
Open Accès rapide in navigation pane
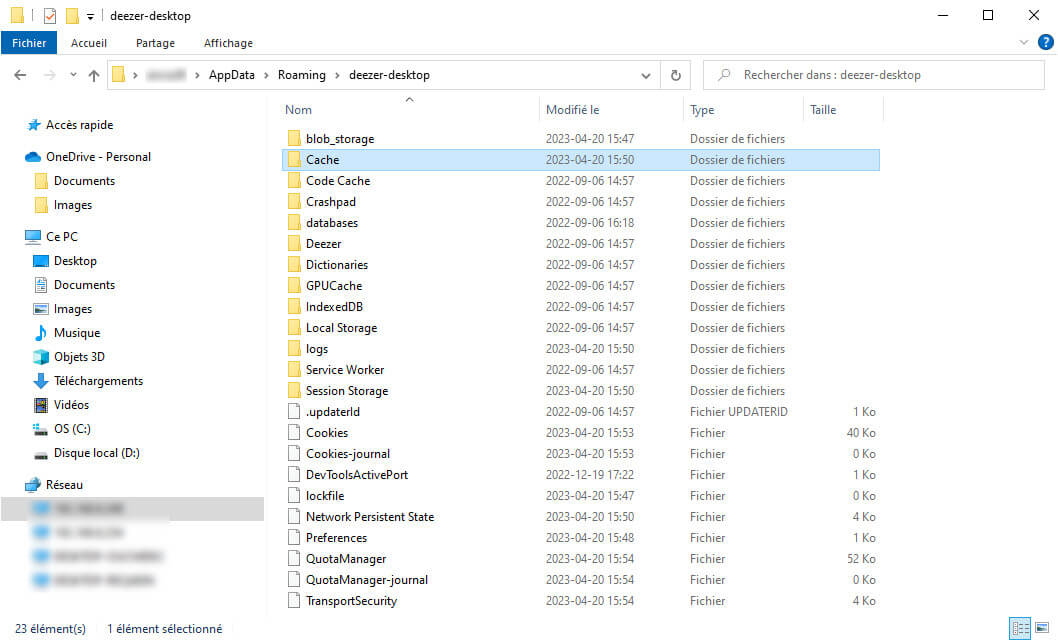click(79, 125)
